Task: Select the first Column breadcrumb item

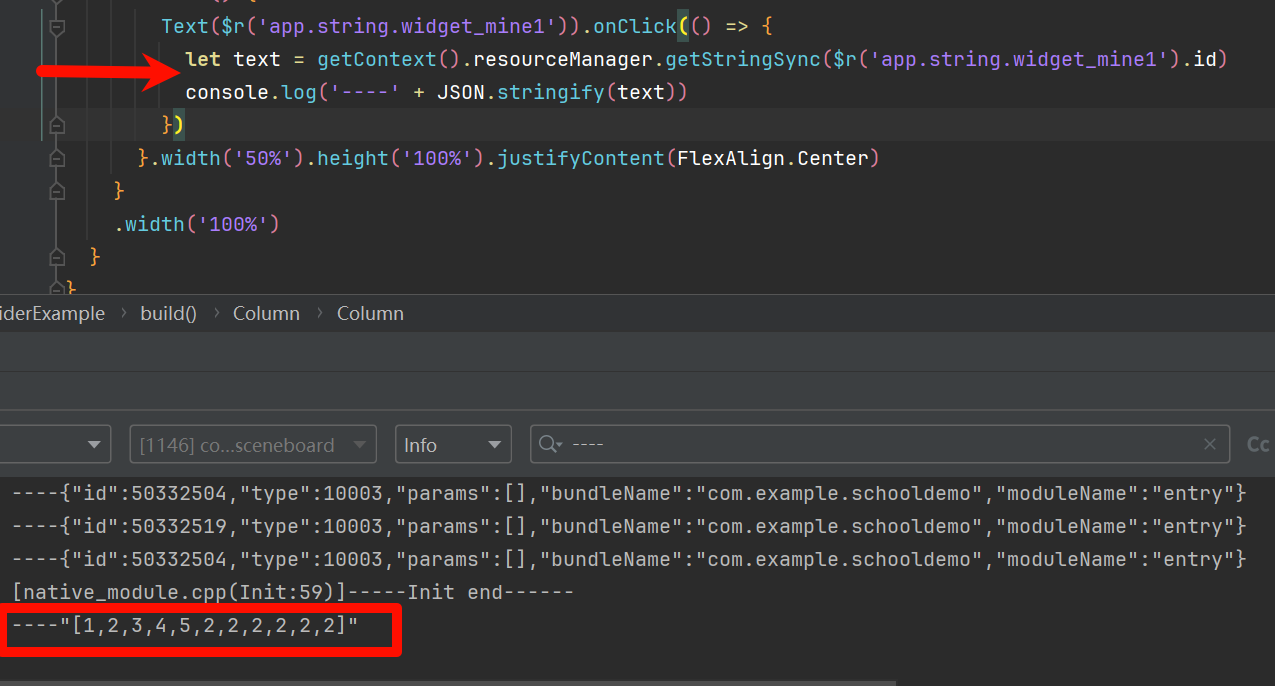Action: (266, 313)
